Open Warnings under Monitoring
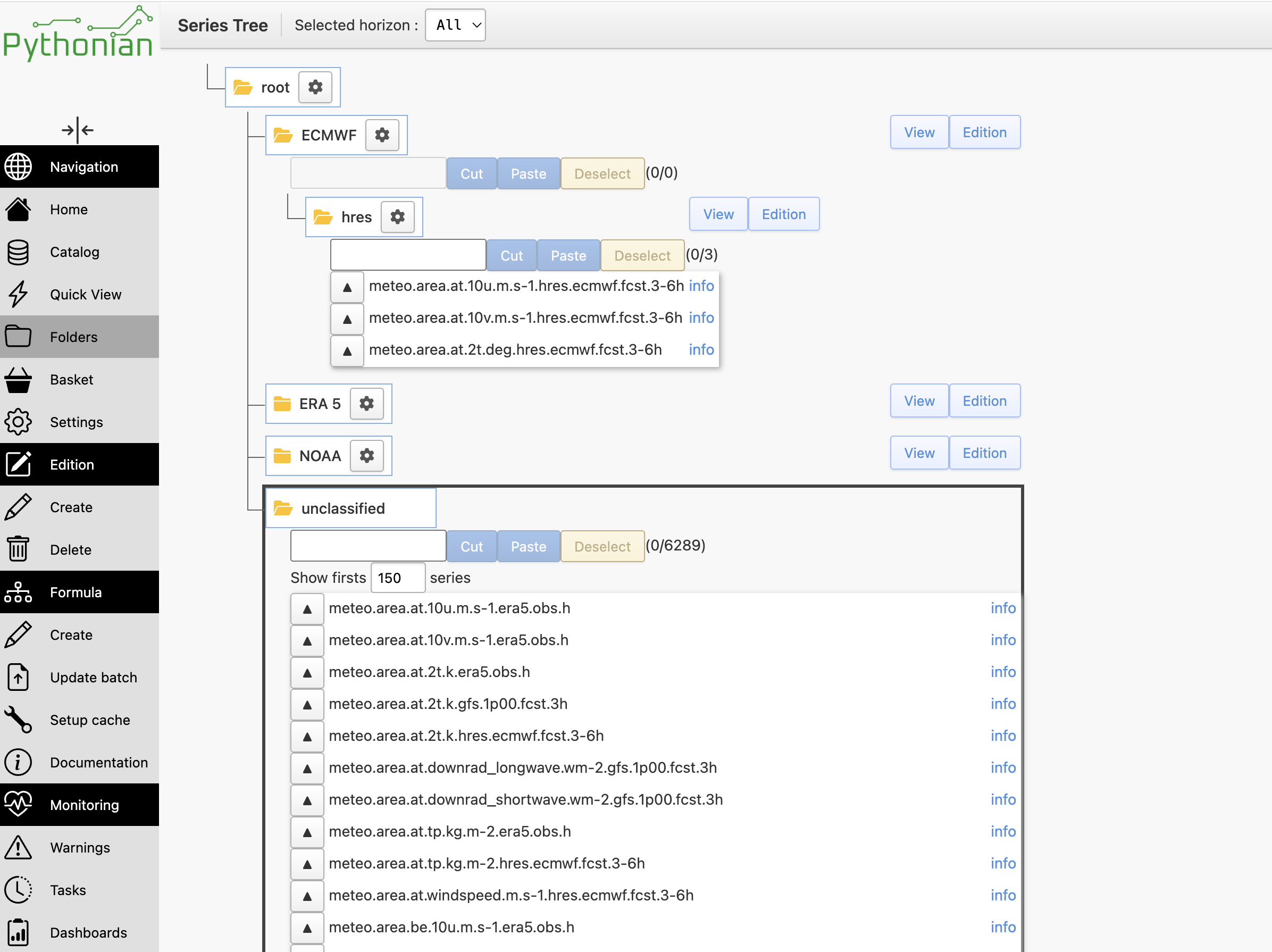Image resolution: width=1272 pixels, height=952 pixels. (79, 847)
